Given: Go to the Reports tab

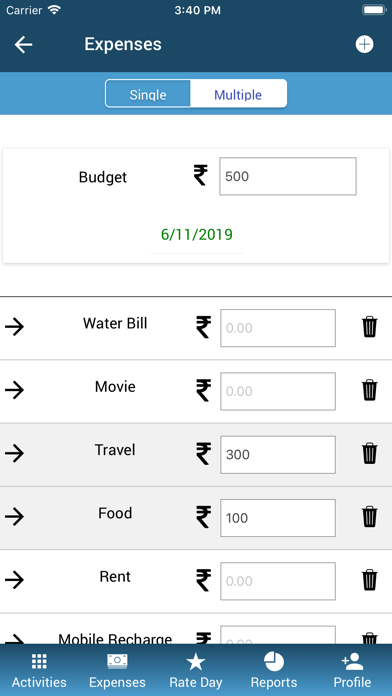Looking at the screenshot, I should (274, 671).
